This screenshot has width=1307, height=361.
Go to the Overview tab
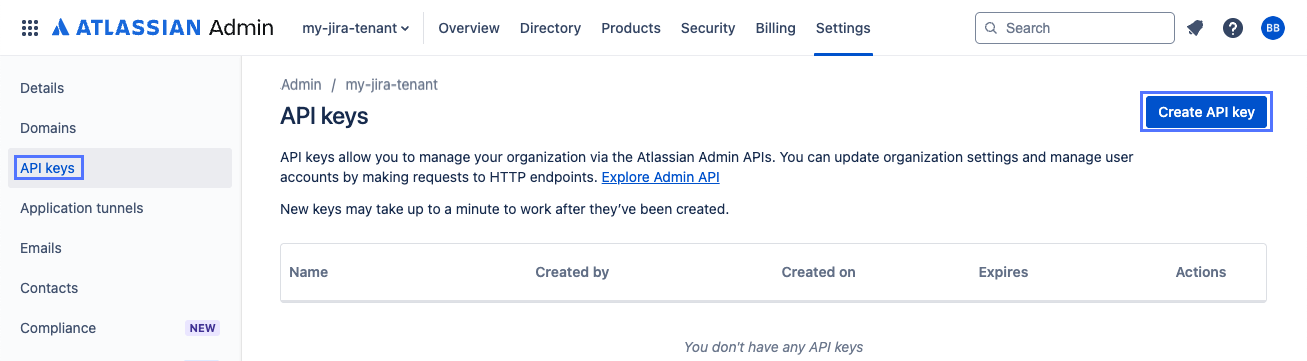pyautogui.click(x=469, y=28)
